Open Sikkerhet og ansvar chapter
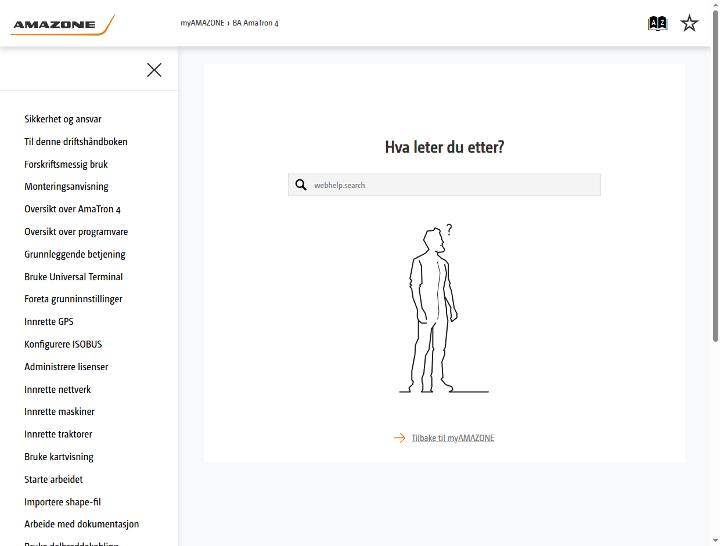Screen dimensions: 720x546 point(63,119)
